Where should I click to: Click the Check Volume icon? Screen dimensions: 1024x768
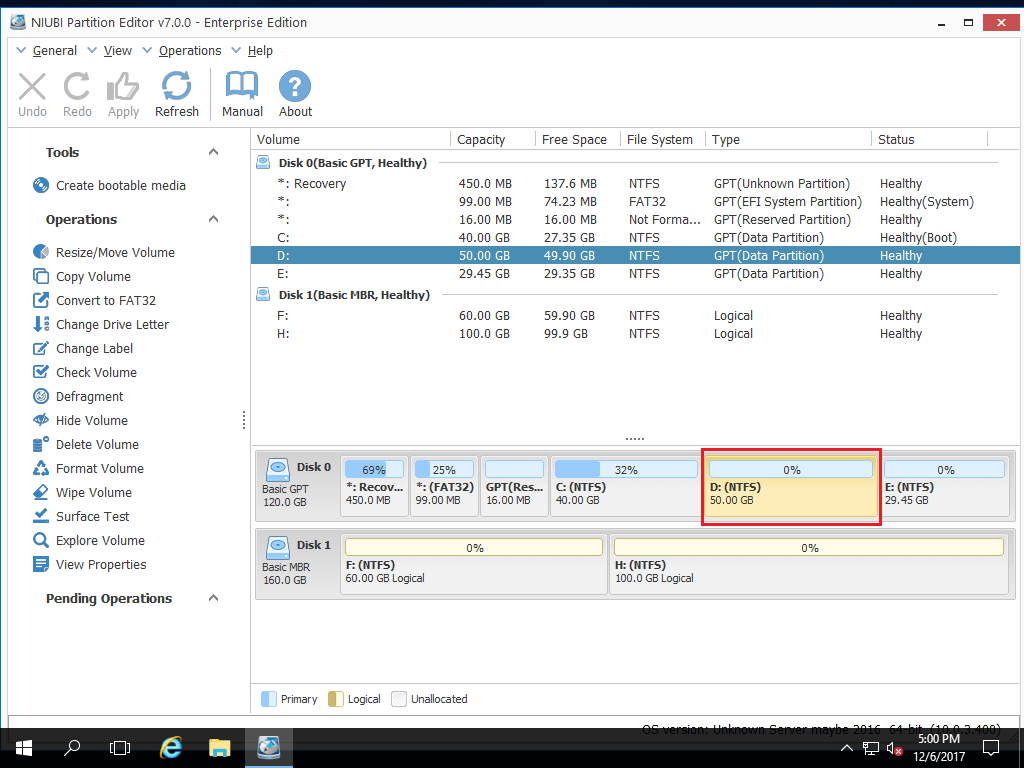pos(40,372)
